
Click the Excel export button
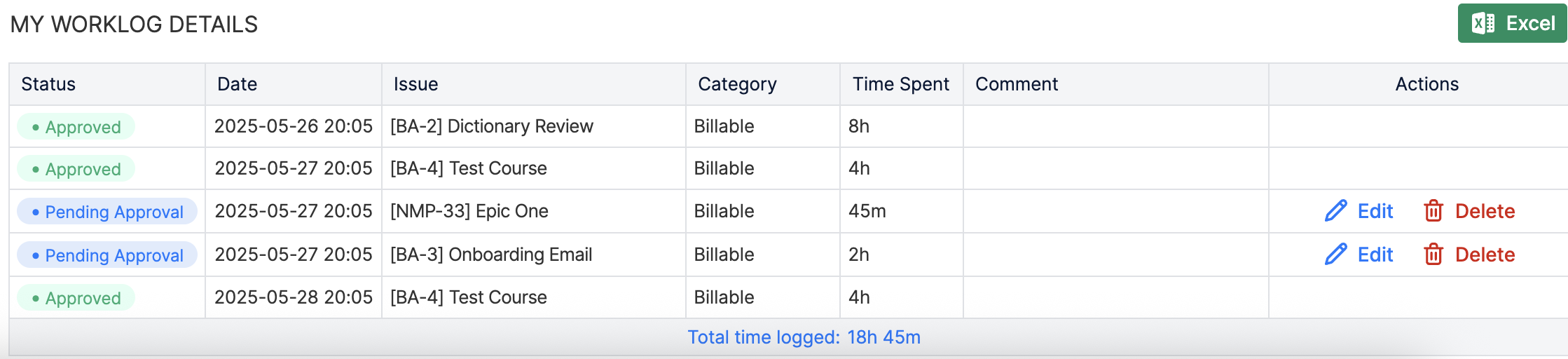coord(1512,24)
